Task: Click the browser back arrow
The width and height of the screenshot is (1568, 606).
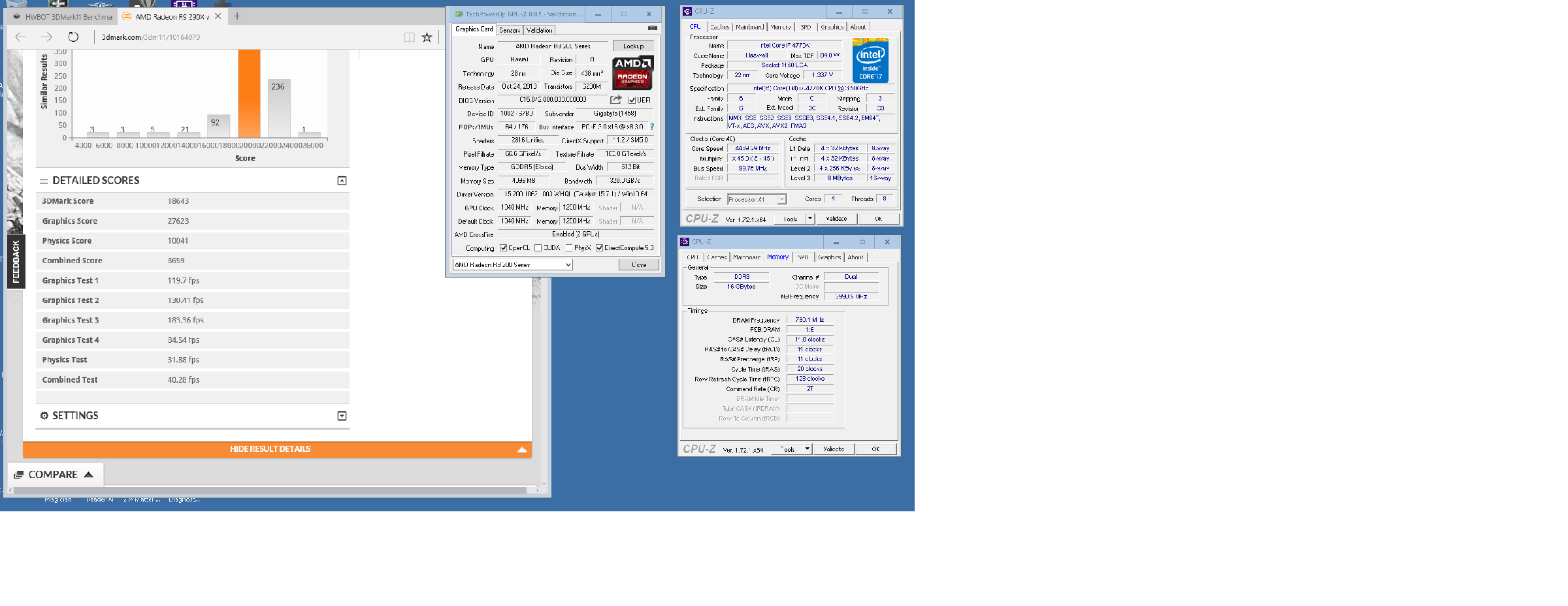Action: pos(21,37)
